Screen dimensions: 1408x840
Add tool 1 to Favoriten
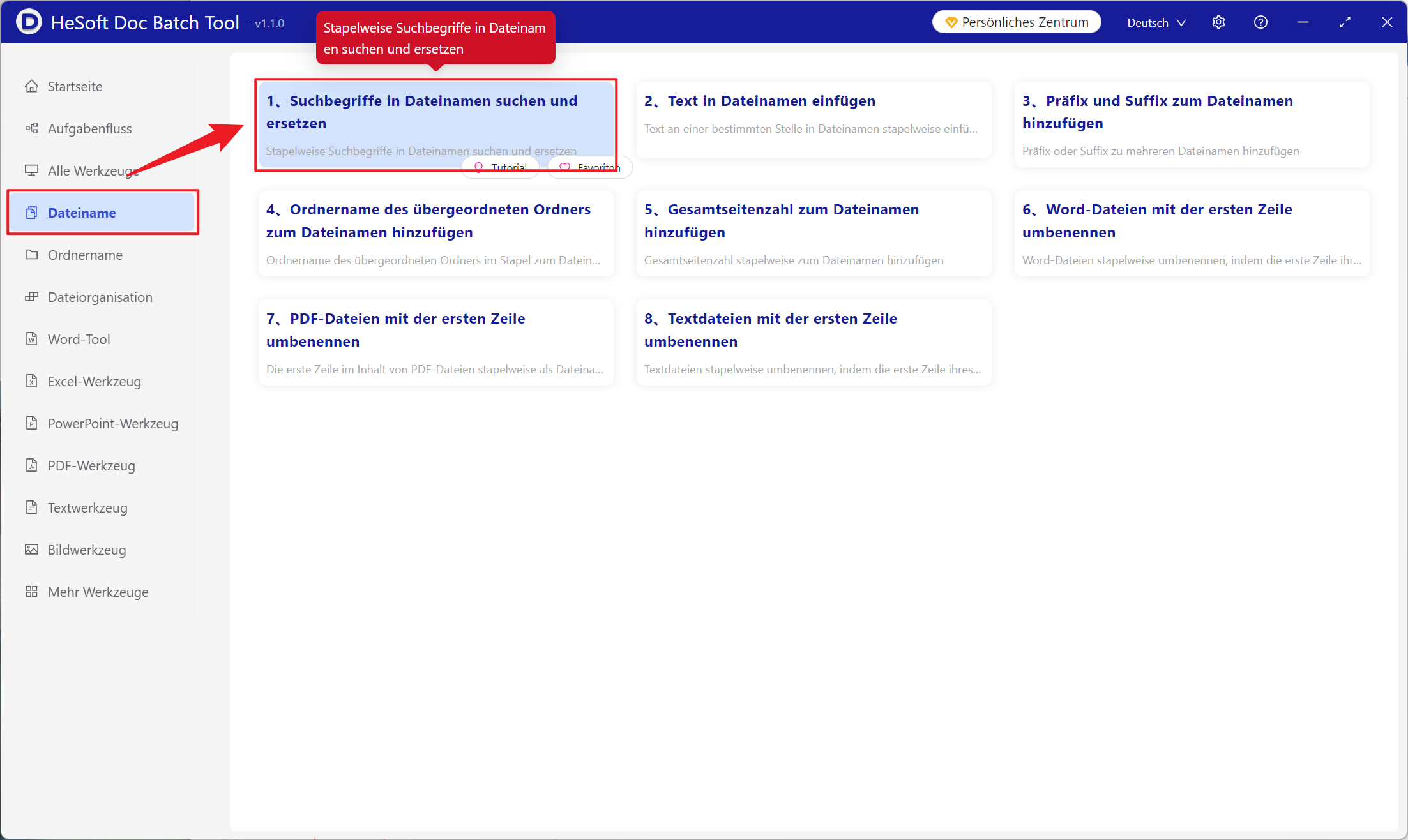coord(590,167)
